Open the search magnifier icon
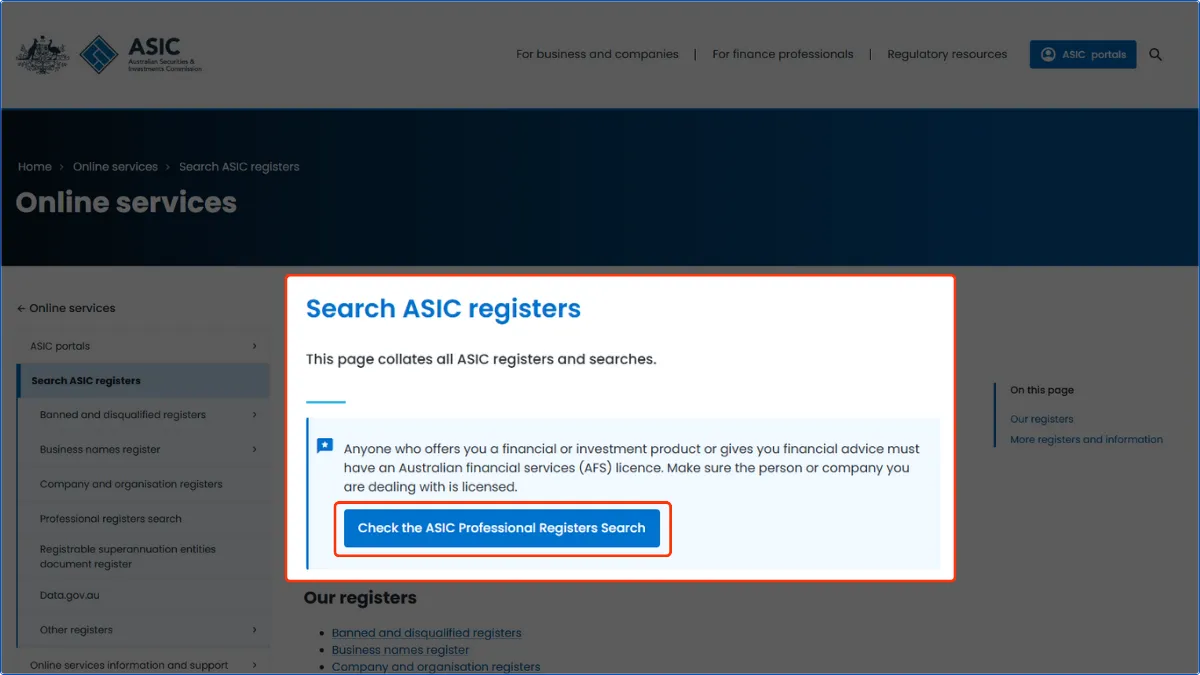 coord(1156,55)
